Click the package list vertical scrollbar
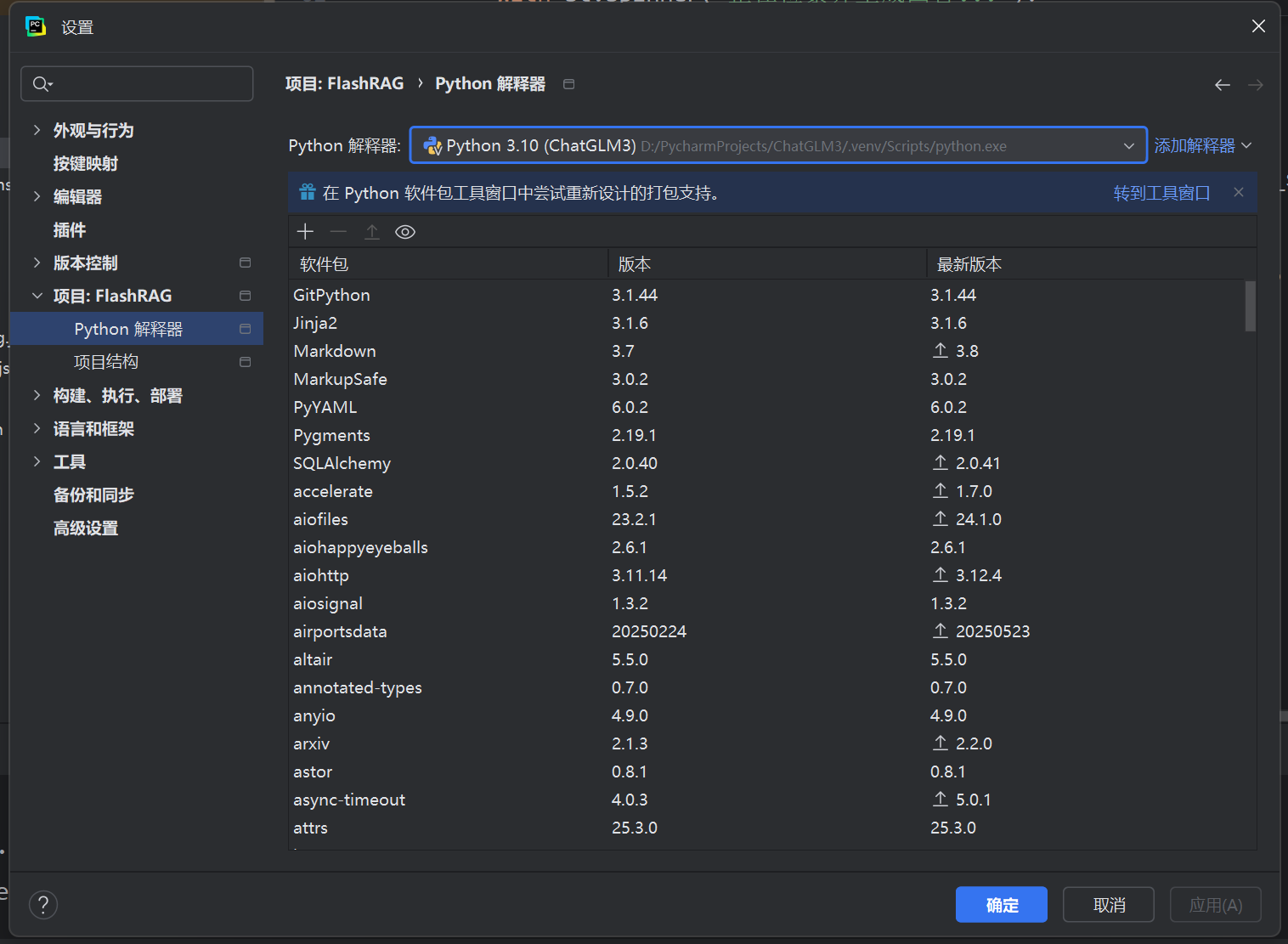The width and height of the screenshot is (1288, 944). pyautogui.click(x=1251, y=306)
